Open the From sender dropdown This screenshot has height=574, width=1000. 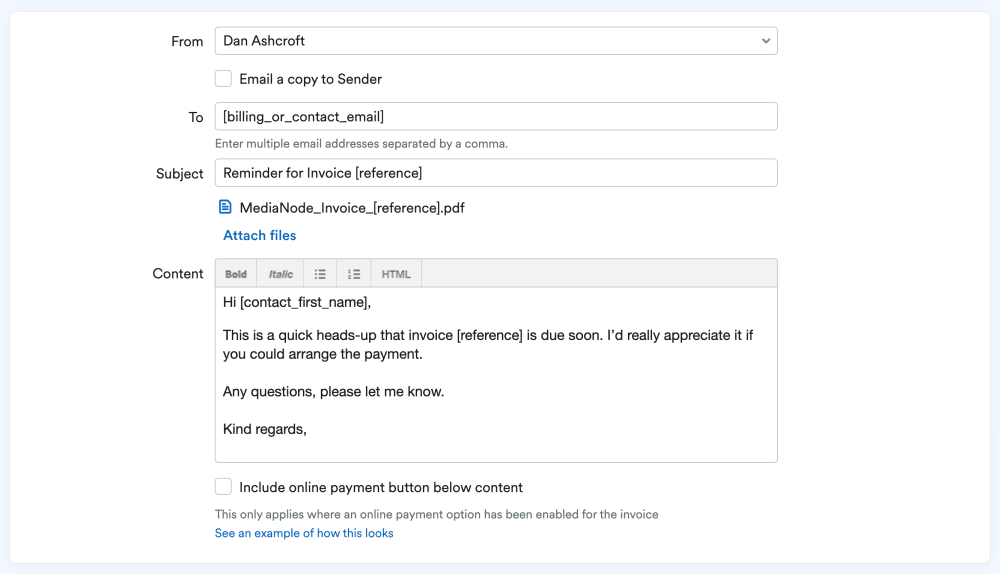[x=496, y=41]
